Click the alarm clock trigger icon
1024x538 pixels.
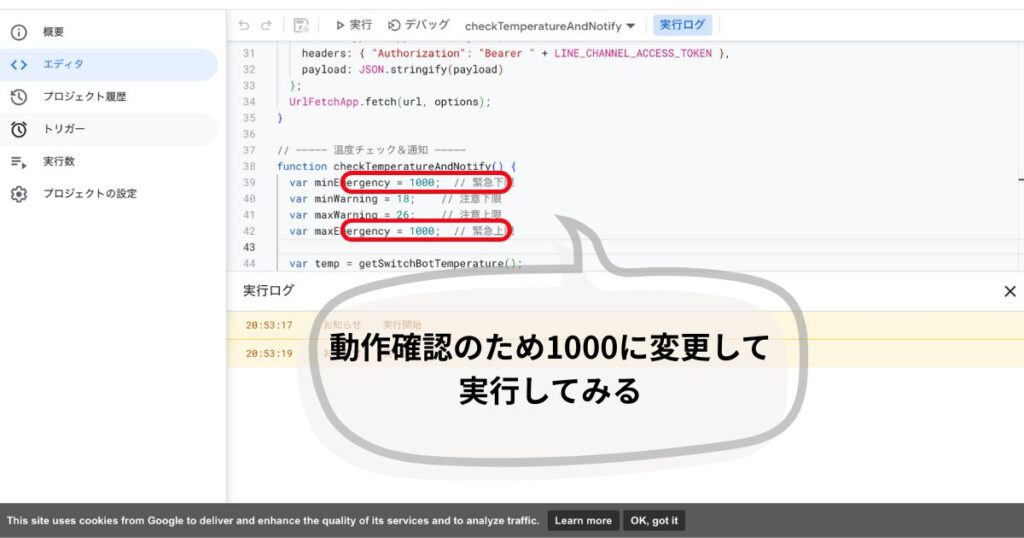(19, 129)
